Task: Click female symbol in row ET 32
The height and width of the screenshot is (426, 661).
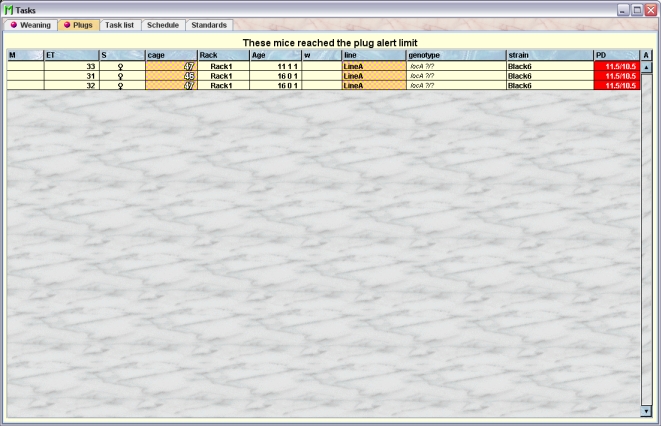Action: (x=120, y=86)
